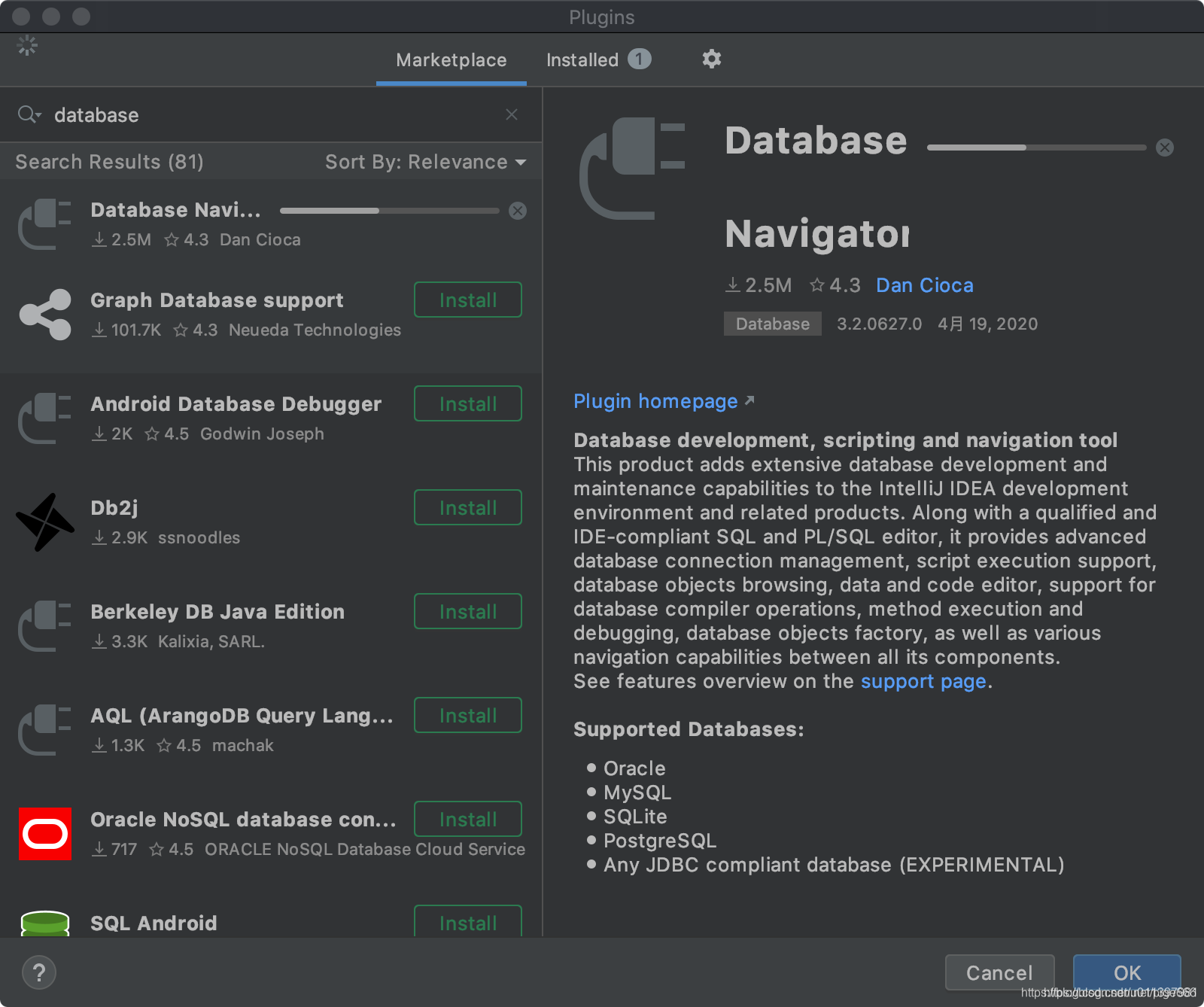Click the Database category tag

773,324
